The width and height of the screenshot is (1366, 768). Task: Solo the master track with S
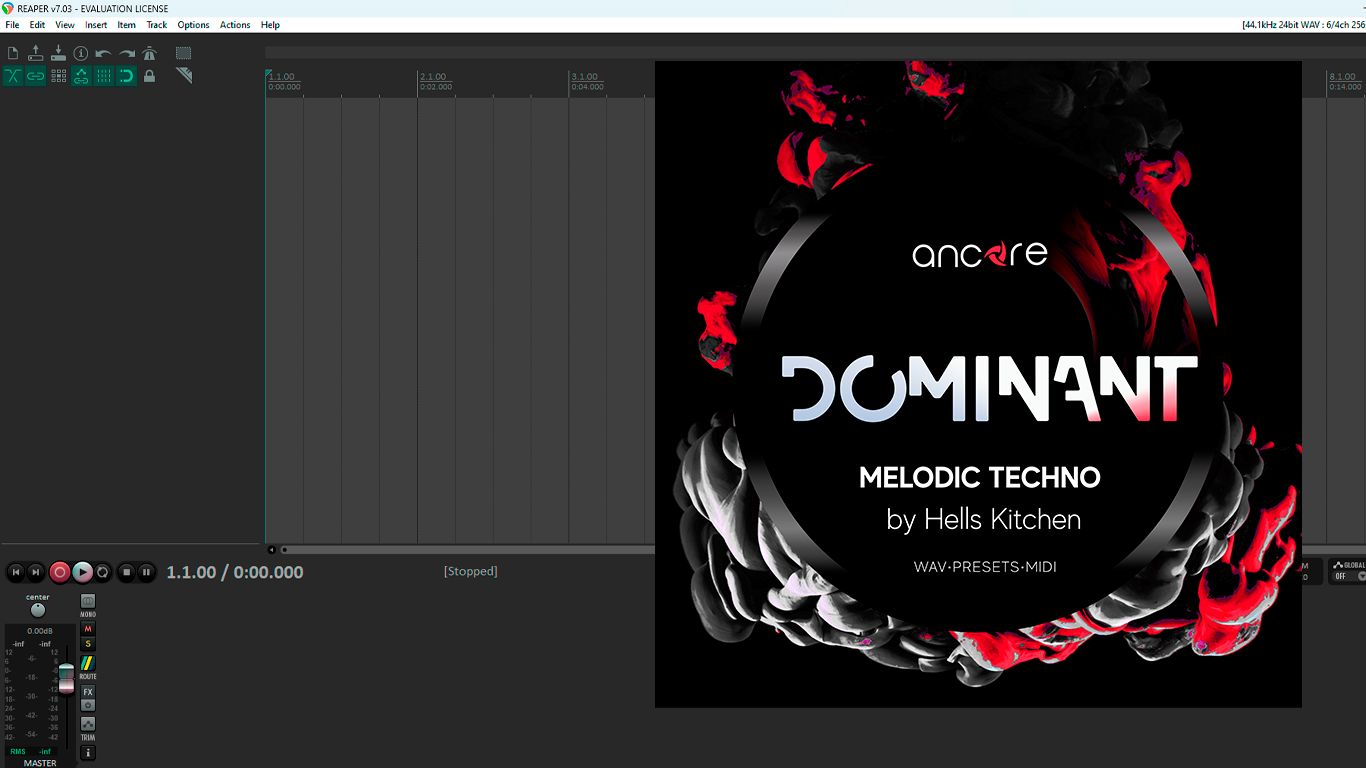click(x=88, y=644)
